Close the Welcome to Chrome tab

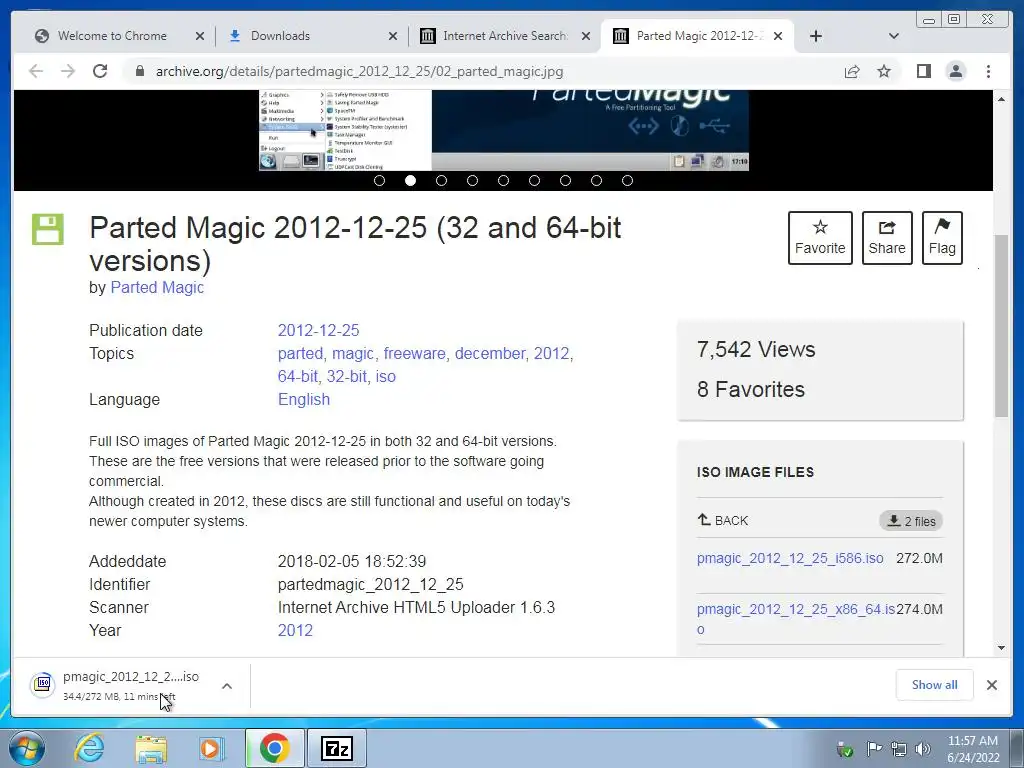[200, 36]
